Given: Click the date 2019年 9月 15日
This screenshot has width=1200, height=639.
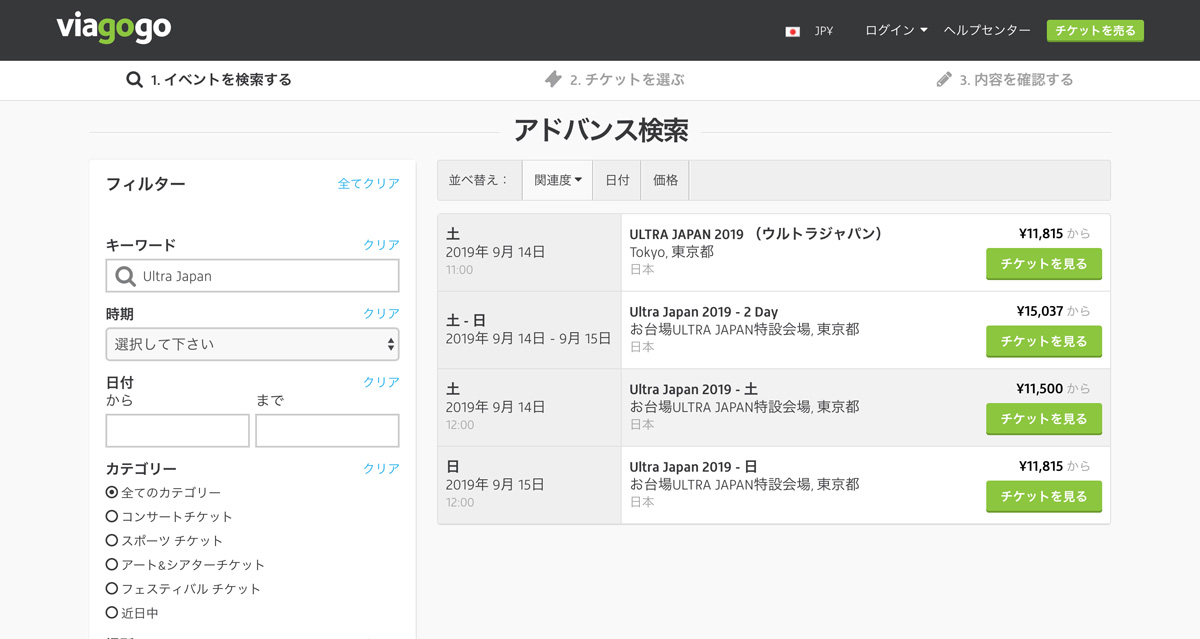Looking at the screenshot, I should tap(495, 485).
